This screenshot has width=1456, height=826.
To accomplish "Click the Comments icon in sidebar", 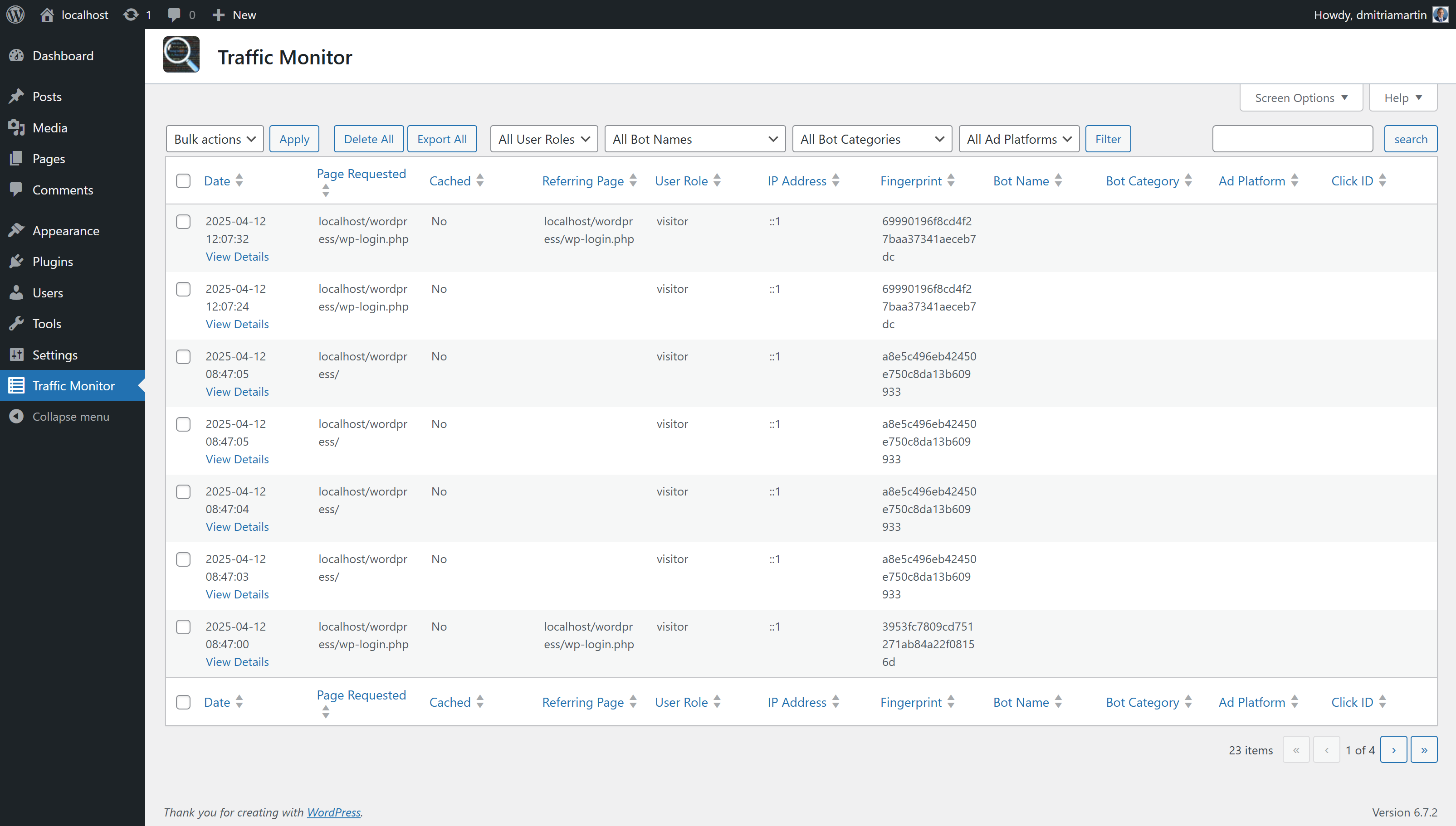I will (16, 189).
